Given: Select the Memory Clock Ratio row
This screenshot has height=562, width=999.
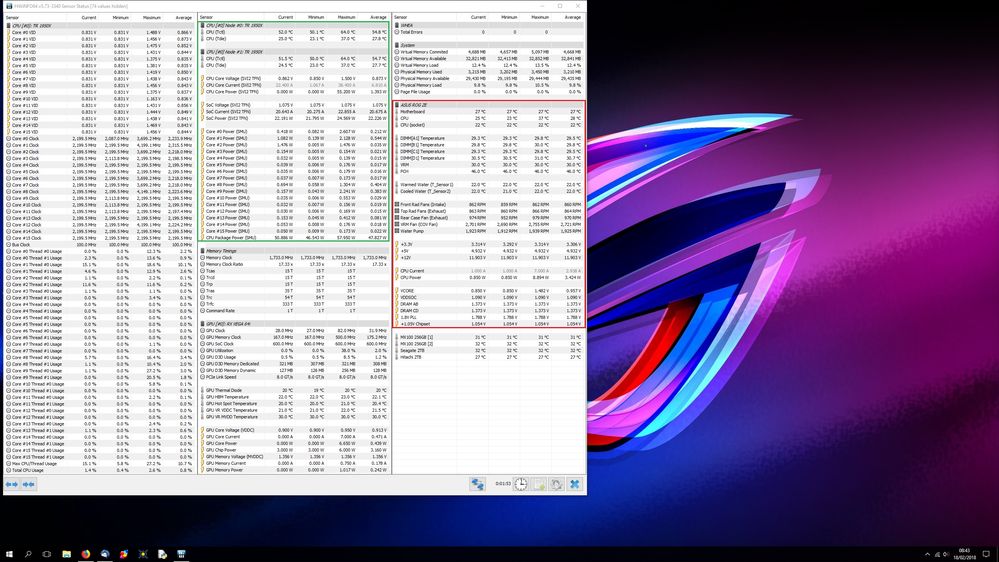Looking at the screenshot, I should [x=294, y=264].
